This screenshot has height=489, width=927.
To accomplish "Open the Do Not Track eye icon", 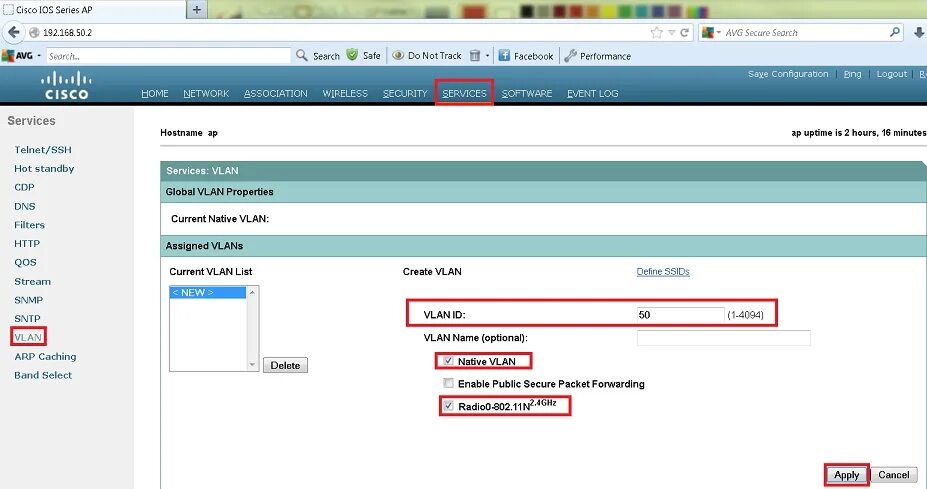I will point(398,56).
